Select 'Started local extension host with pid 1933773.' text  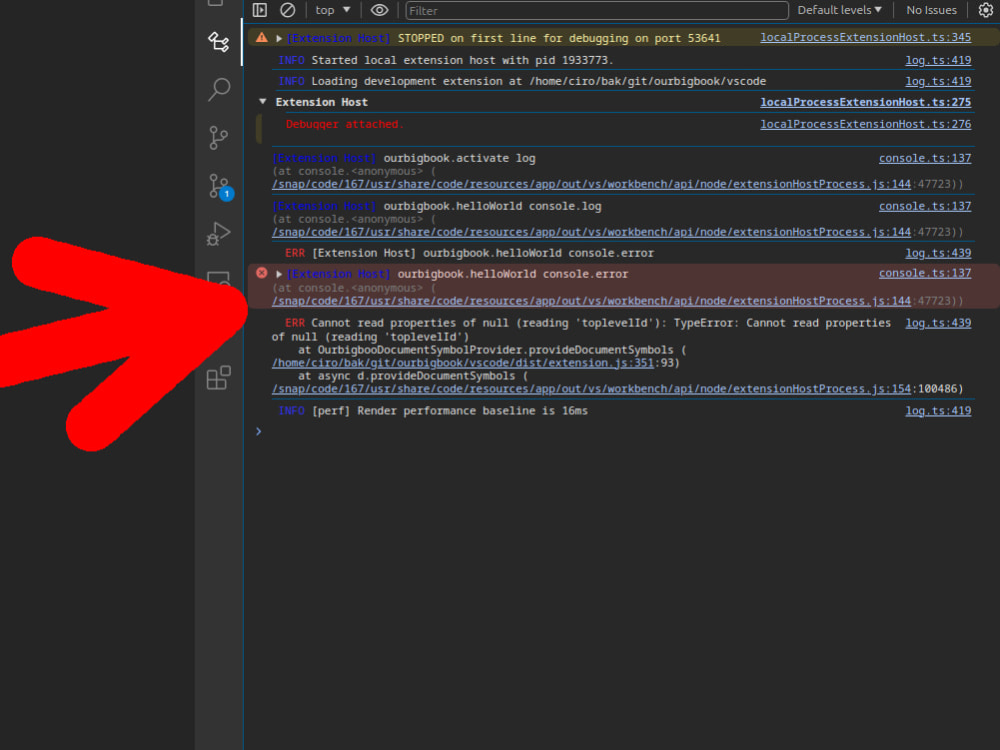[x=462, y=60]
